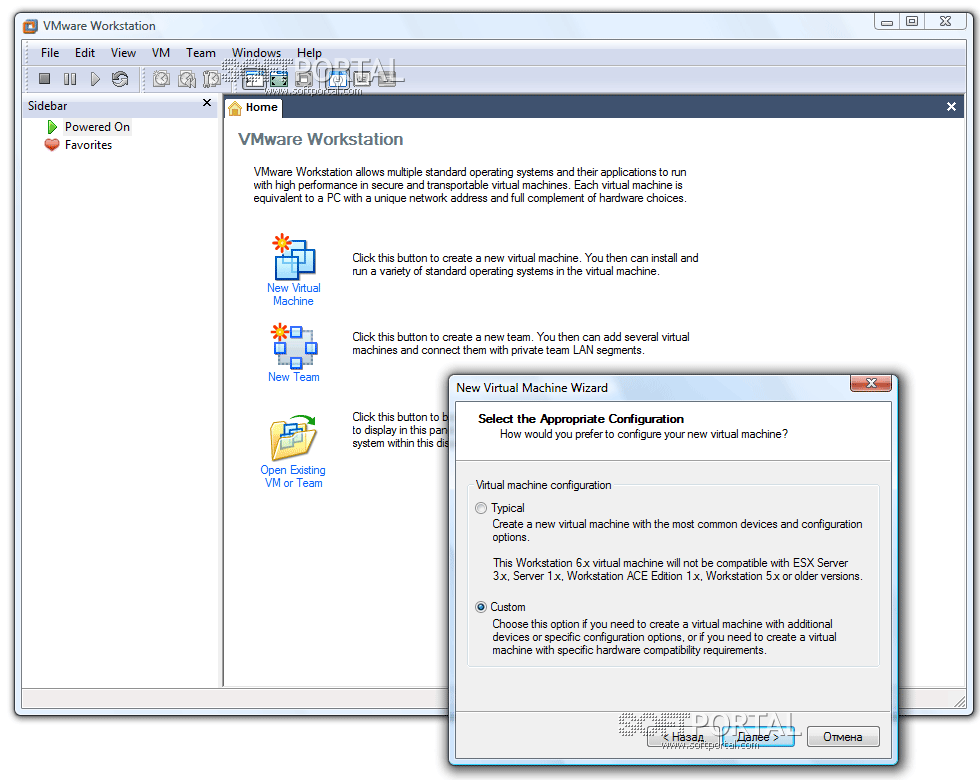Image resolution: width=980 pixels, height=780 pixels.
Task: Close the New Virtual Machine Wizard dialog
Action: tap(870, 383)
